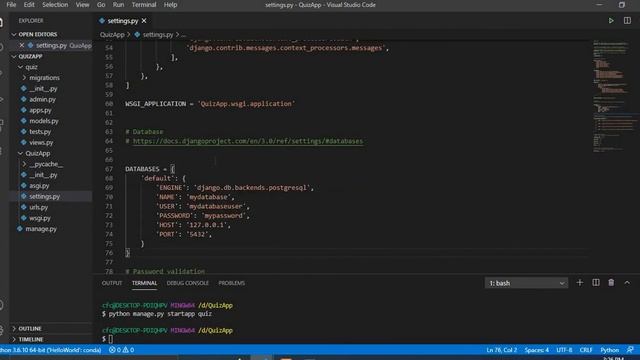Viewport: 640px width, 360px height.
Task: Kill terminal with trash icon
Action: pyautogui.click(x=611, y=282)
